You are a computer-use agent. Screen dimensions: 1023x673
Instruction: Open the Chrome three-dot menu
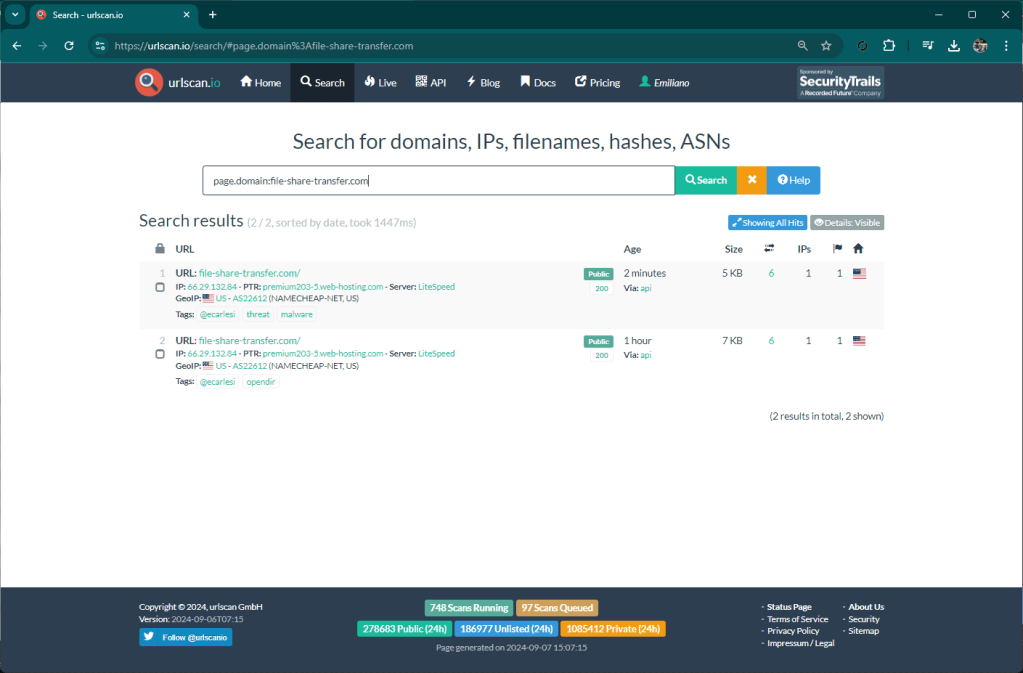[x=1006, y=46]
